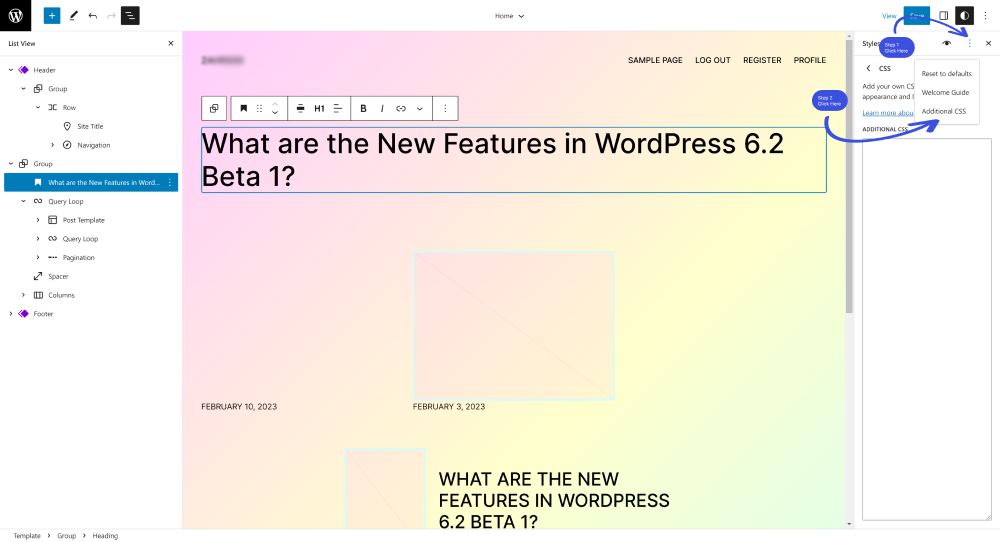Open the Home template dropdown

[509, 16]
